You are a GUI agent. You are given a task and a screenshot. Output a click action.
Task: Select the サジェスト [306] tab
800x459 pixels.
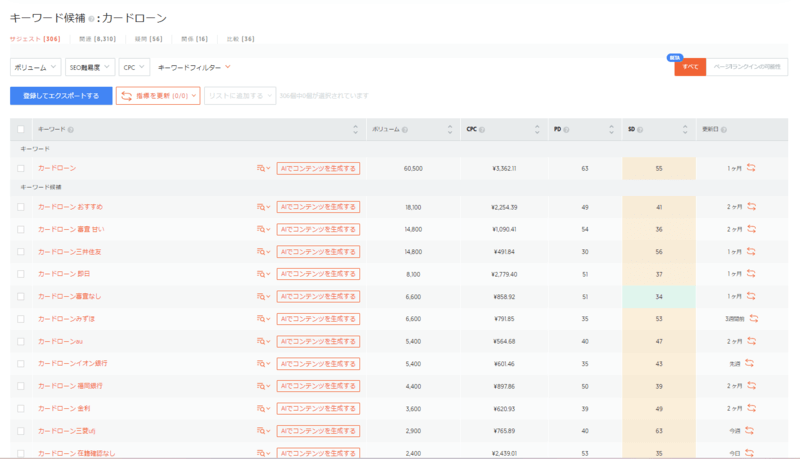pos(35,39)
